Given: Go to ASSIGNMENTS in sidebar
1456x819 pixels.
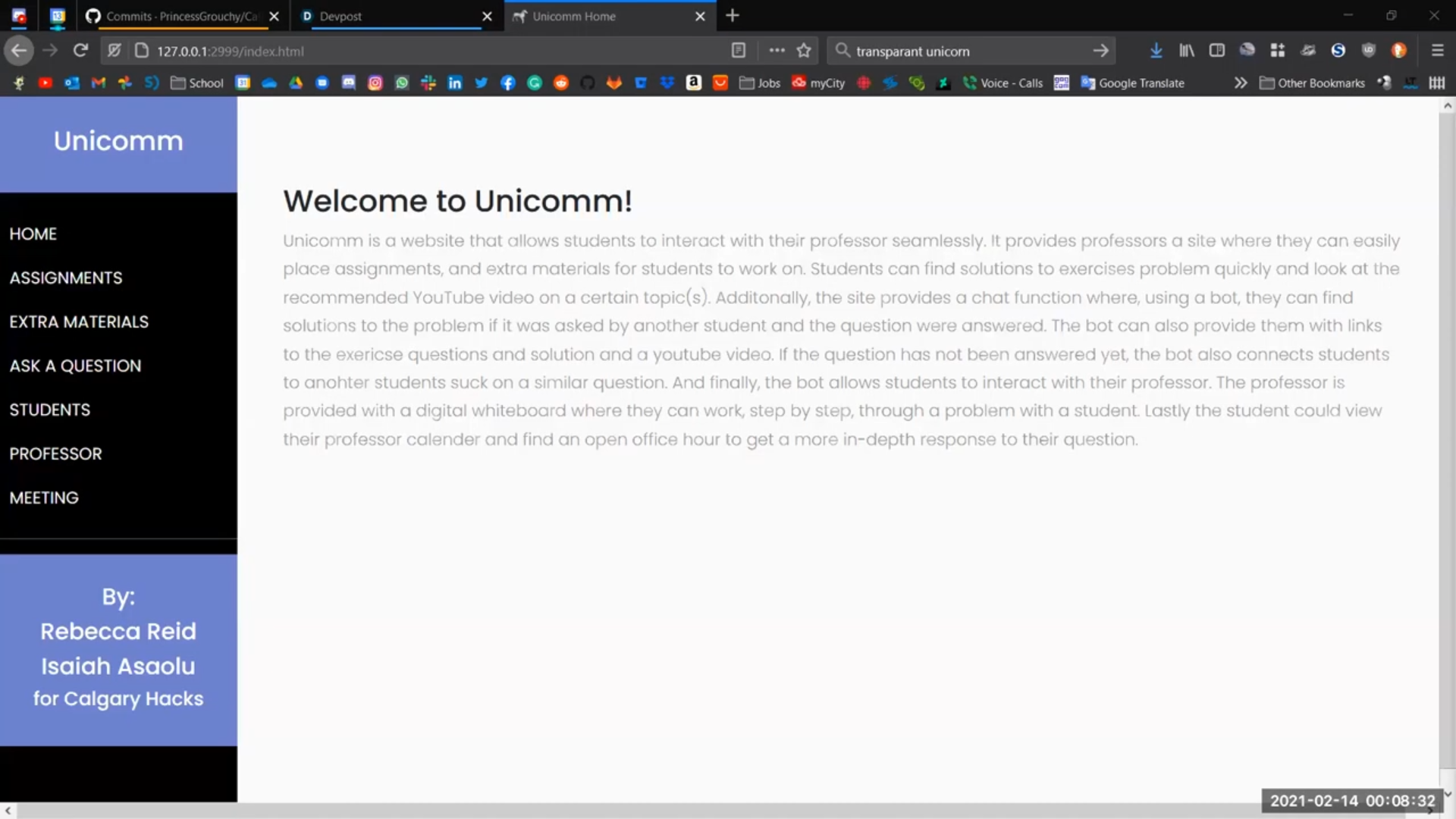Looking at the screenshot, I should [66, 278].
